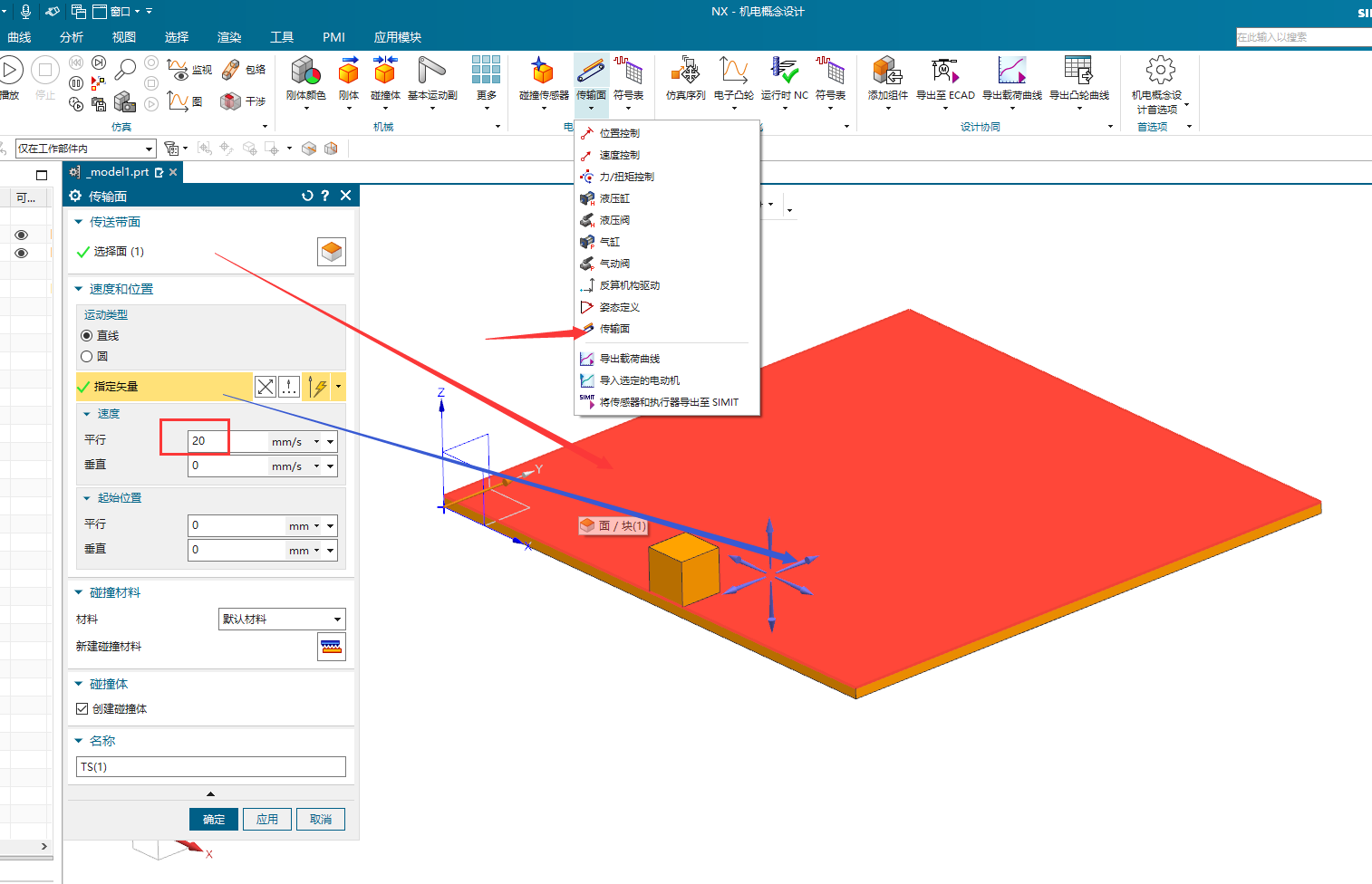
Task: Collapse the Collision Material (碰撞材料) section
Action: pyautogui.click(x=79, y=592)
